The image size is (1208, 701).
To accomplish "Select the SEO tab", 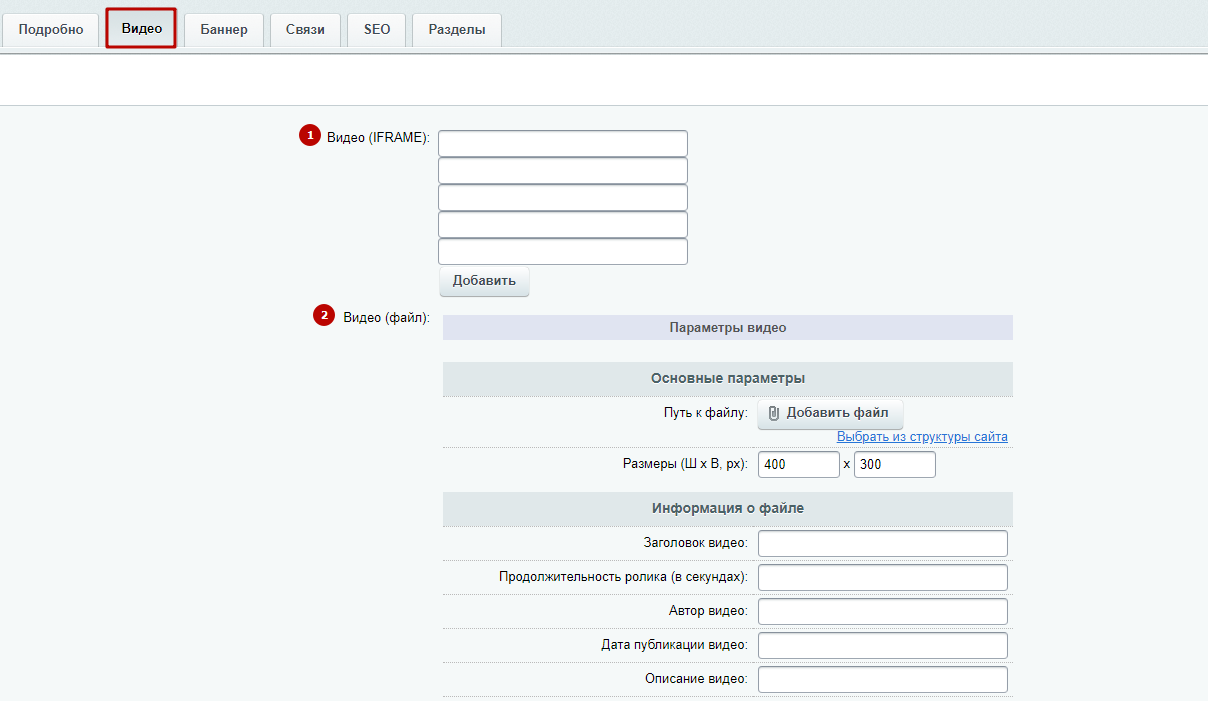I will click(x=377, y=29).
